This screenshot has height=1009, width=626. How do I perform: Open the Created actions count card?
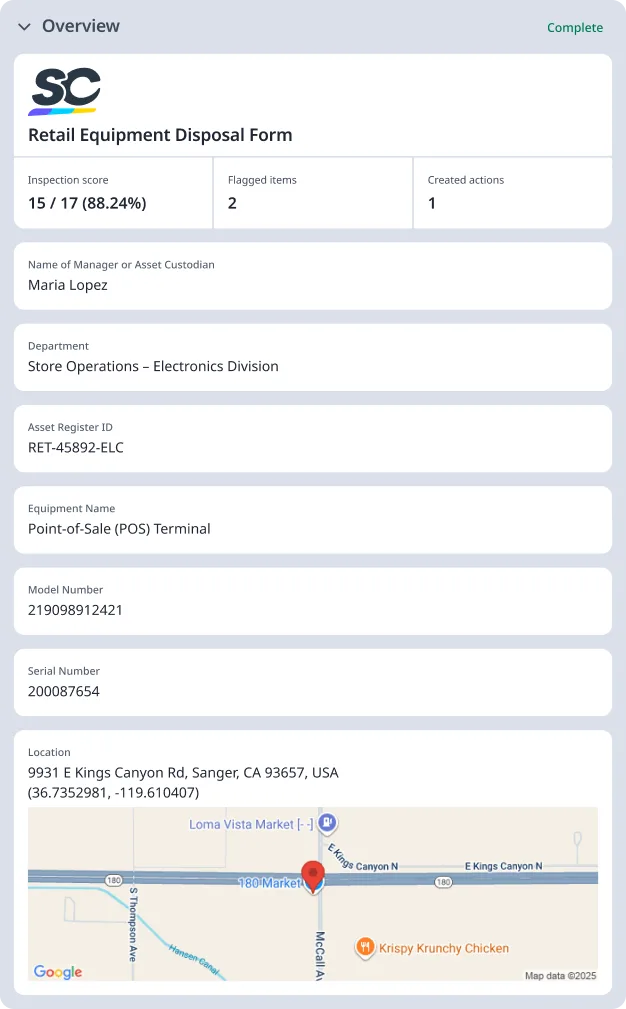511,193
